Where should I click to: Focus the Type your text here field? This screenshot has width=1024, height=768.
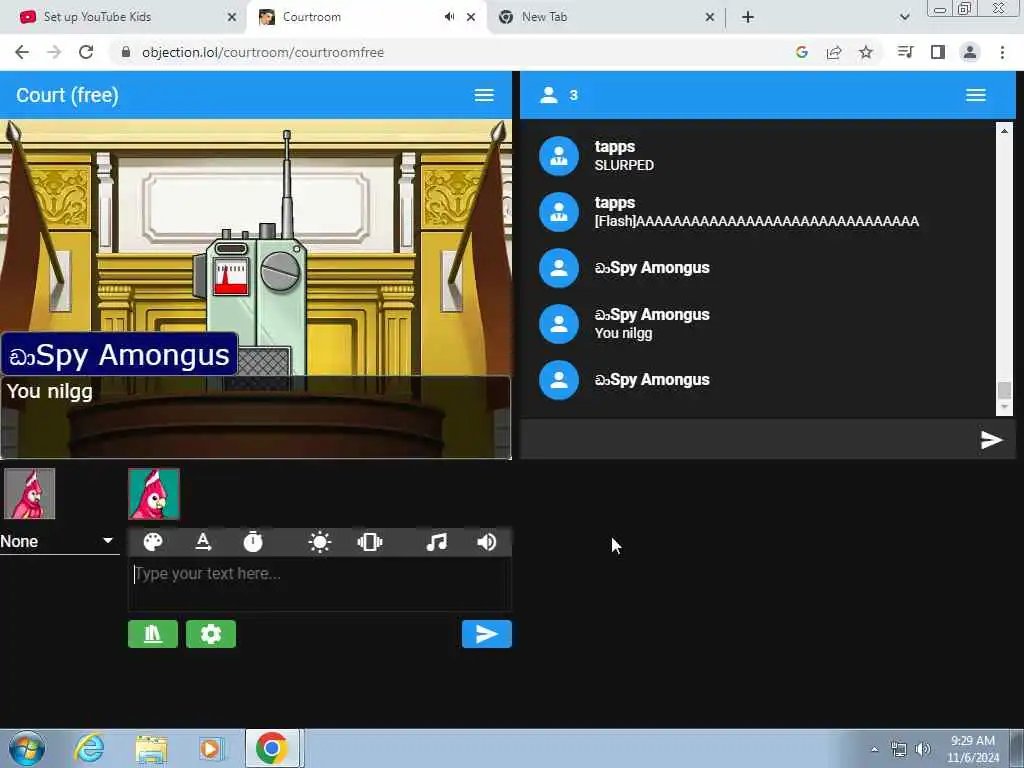[x=320, y=585]
